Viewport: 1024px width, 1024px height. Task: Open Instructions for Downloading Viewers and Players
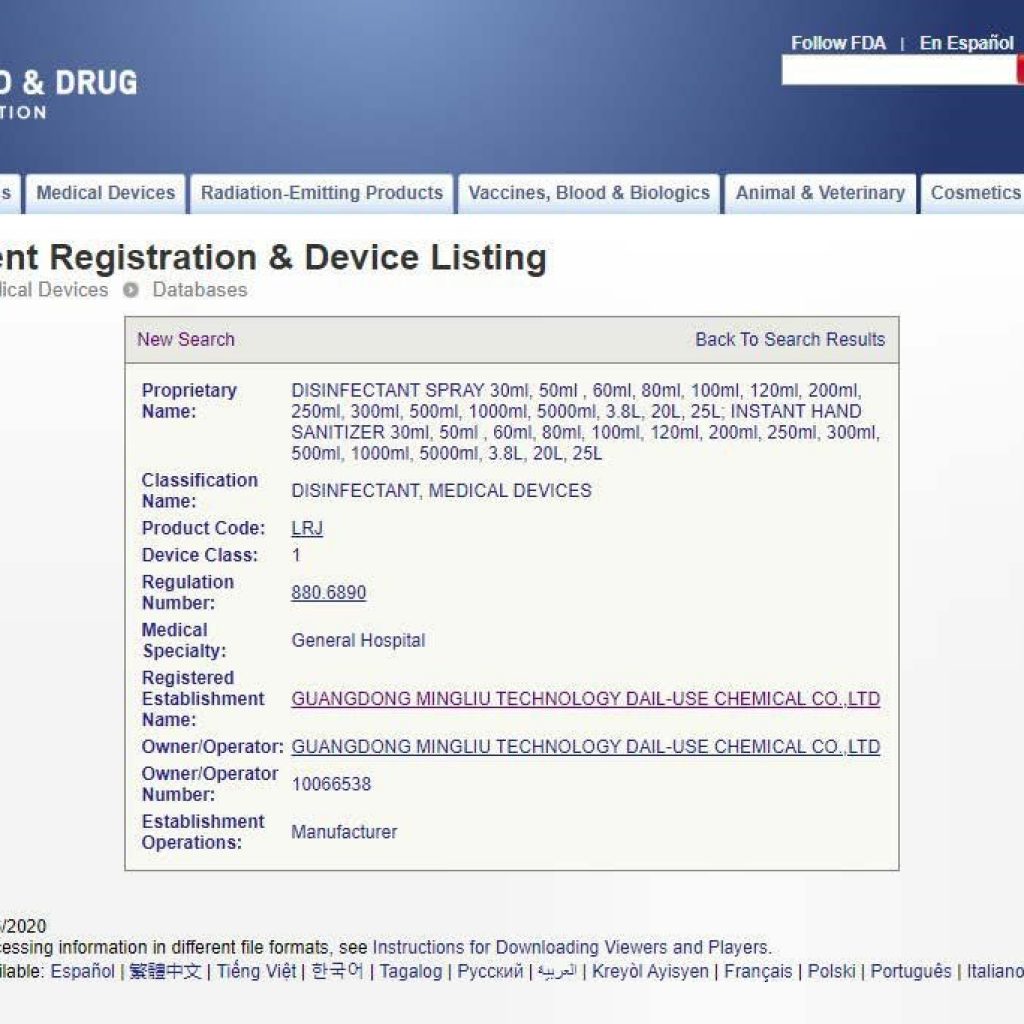click(570, 947)
